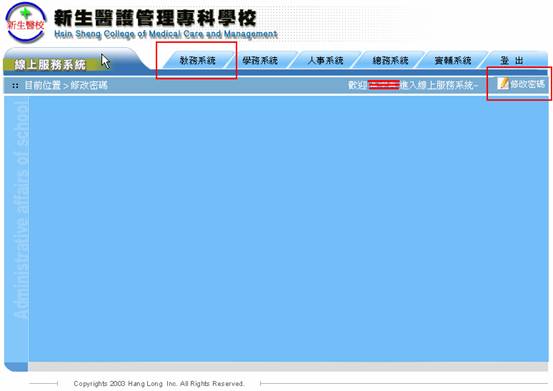553x391 pixels.
Task: Click the empty blue content panel
Action: coord(288,229)
